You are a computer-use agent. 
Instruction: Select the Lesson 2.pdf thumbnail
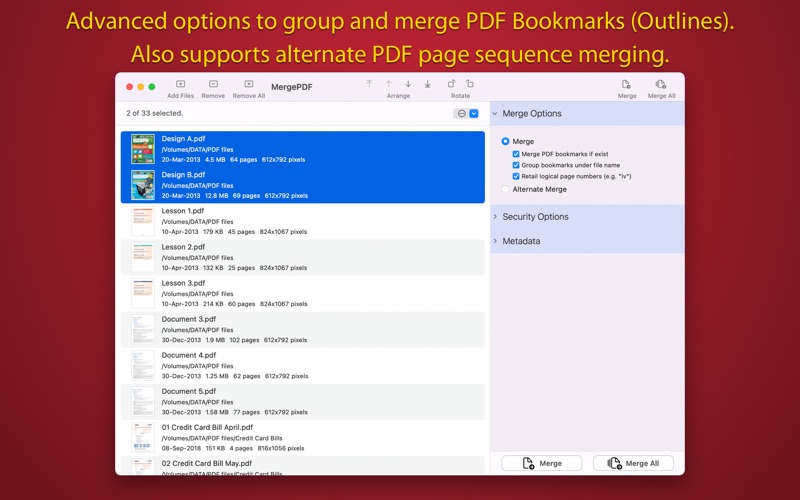point(143,258)
